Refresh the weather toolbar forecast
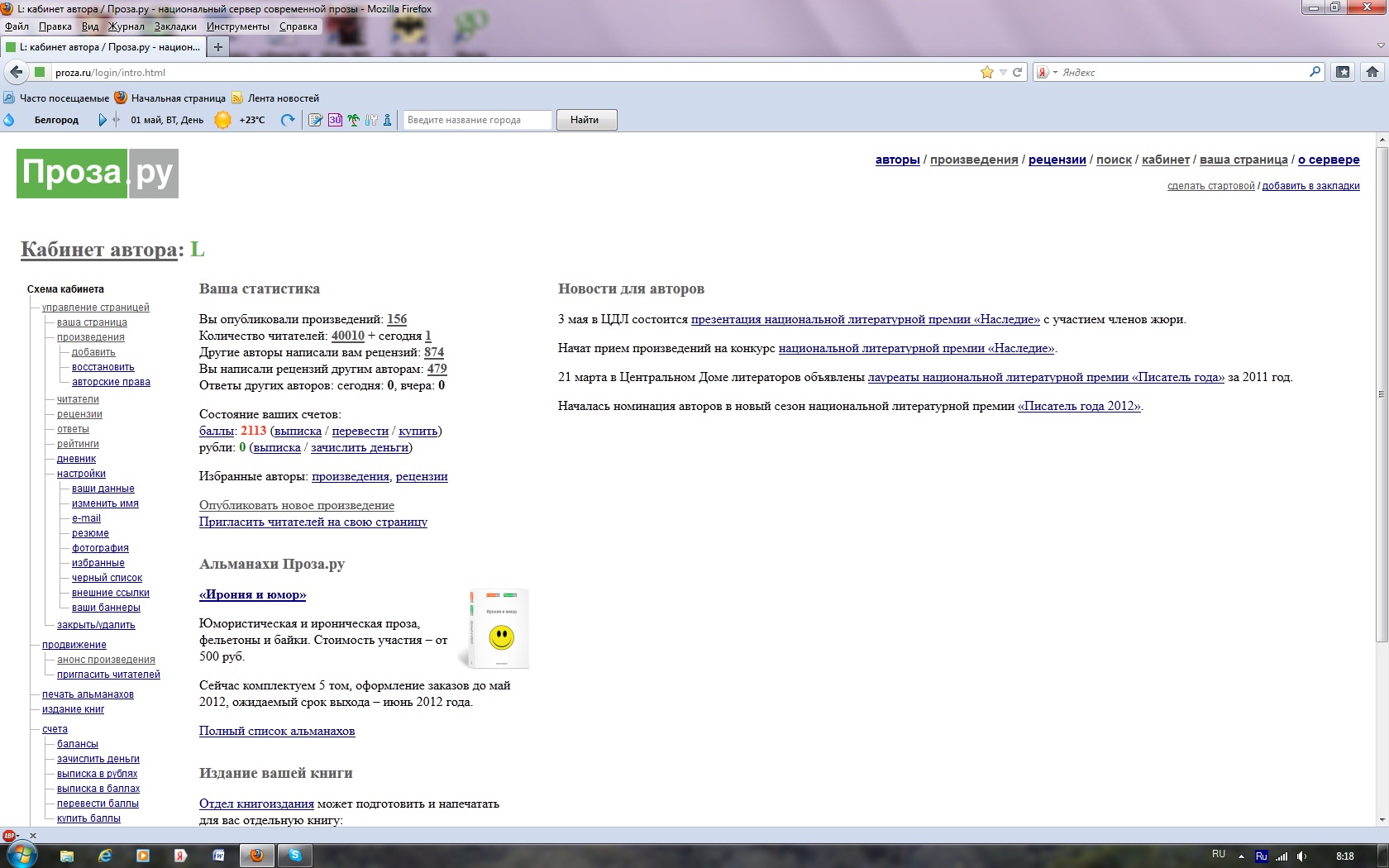The image size is (1389, 868). coord(288,120)
